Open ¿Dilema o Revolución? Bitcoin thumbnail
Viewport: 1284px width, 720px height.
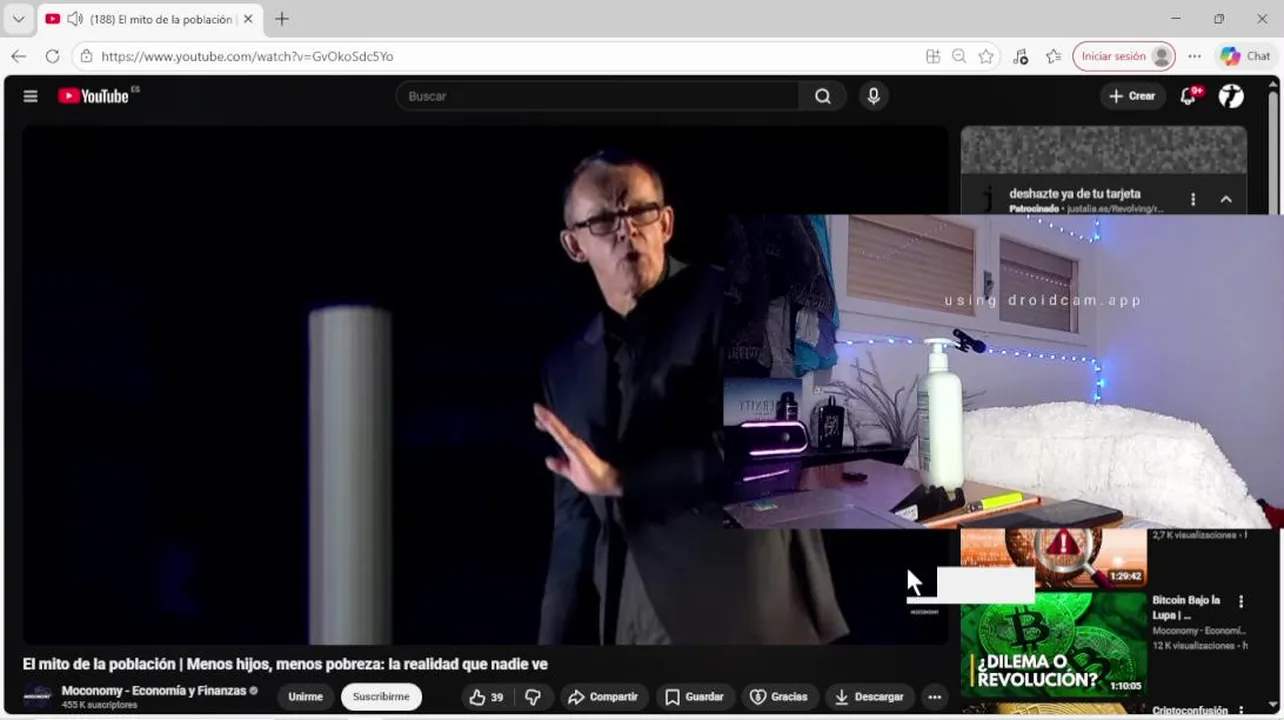coord(1054,644)
